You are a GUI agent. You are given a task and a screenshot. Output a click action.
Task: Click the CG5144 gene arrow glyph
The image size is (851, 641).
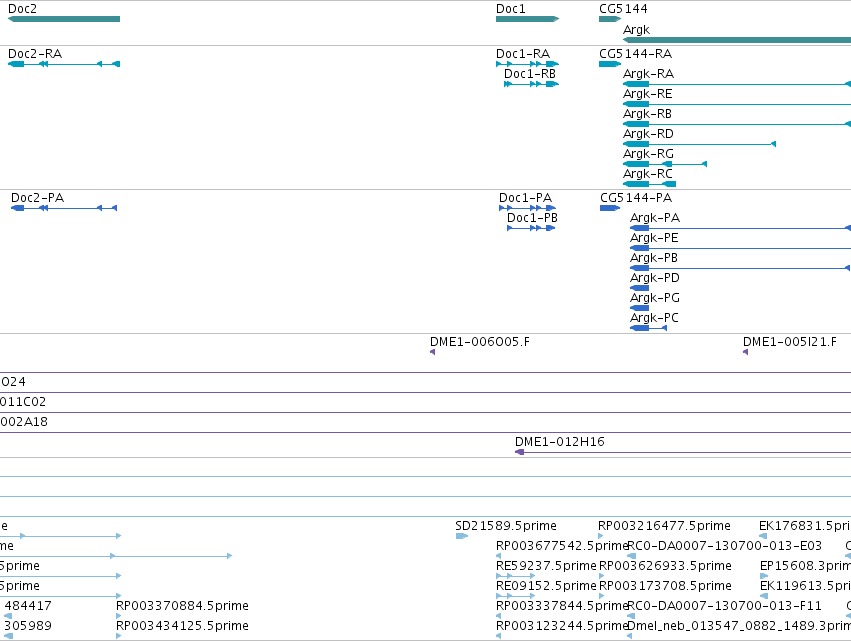click(610, 19)
